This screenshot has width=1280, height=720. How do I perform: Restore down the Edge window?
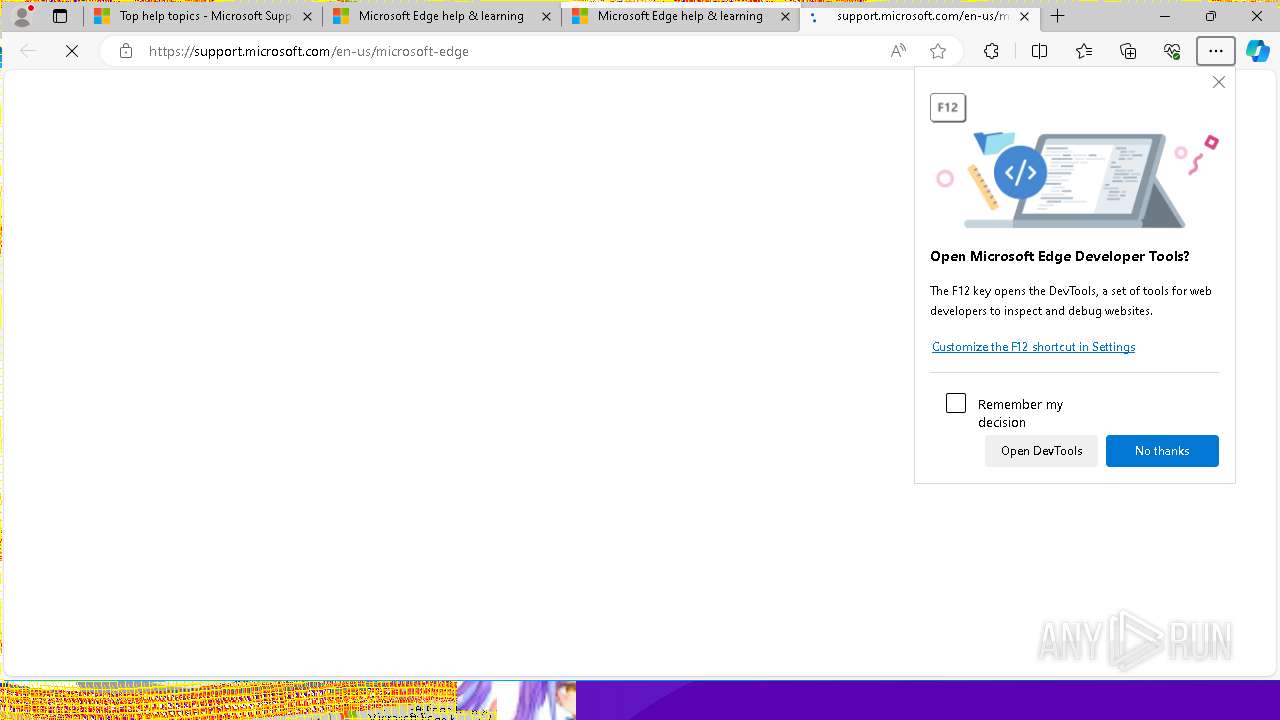coord(1211,16)
